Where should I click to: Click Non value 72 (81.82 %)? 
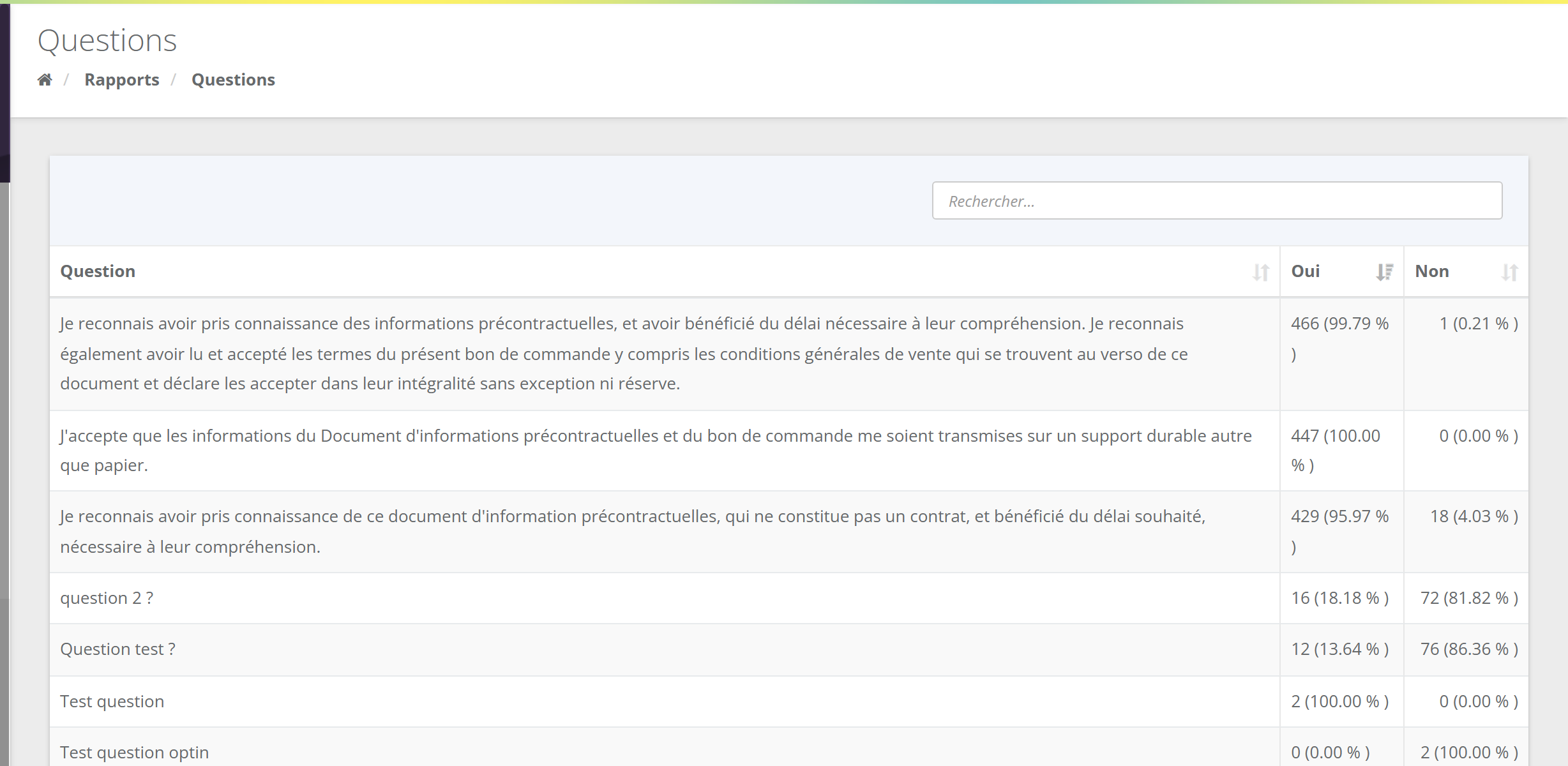coord(1470,598)
